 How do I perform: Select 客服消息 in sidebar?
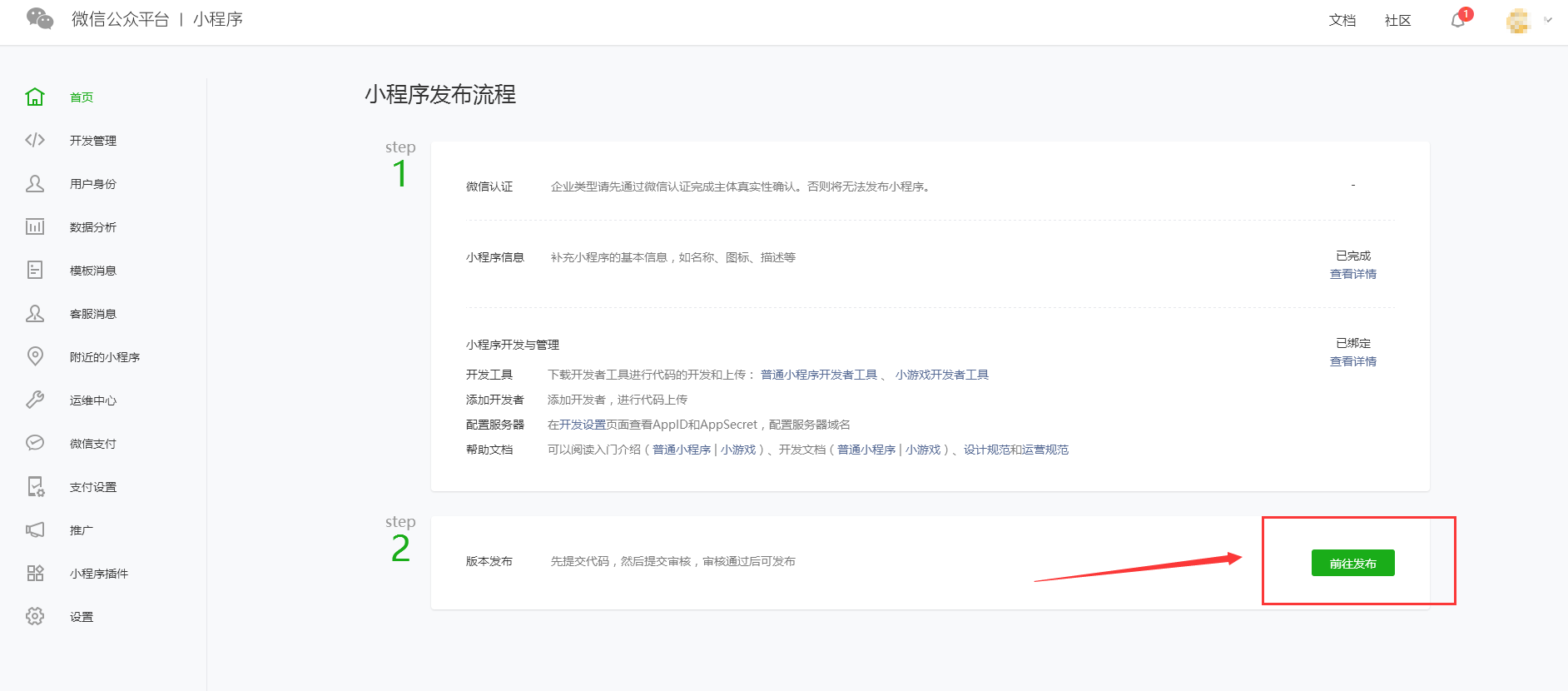93,314
